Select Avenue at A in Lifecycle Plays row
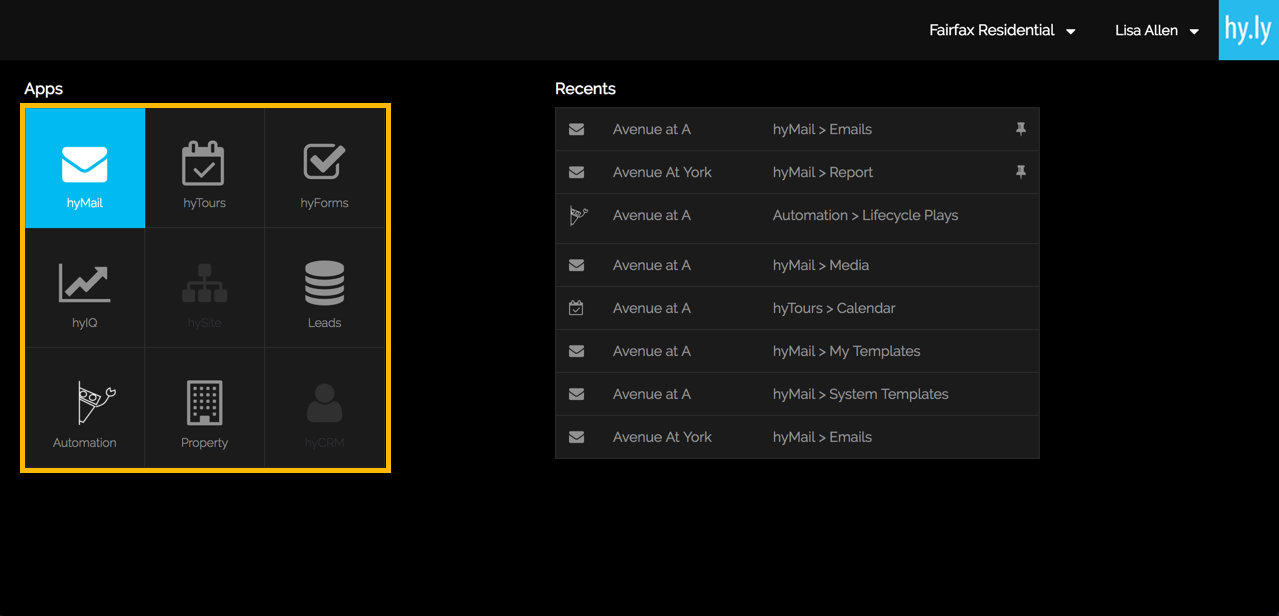 point(652,215)
